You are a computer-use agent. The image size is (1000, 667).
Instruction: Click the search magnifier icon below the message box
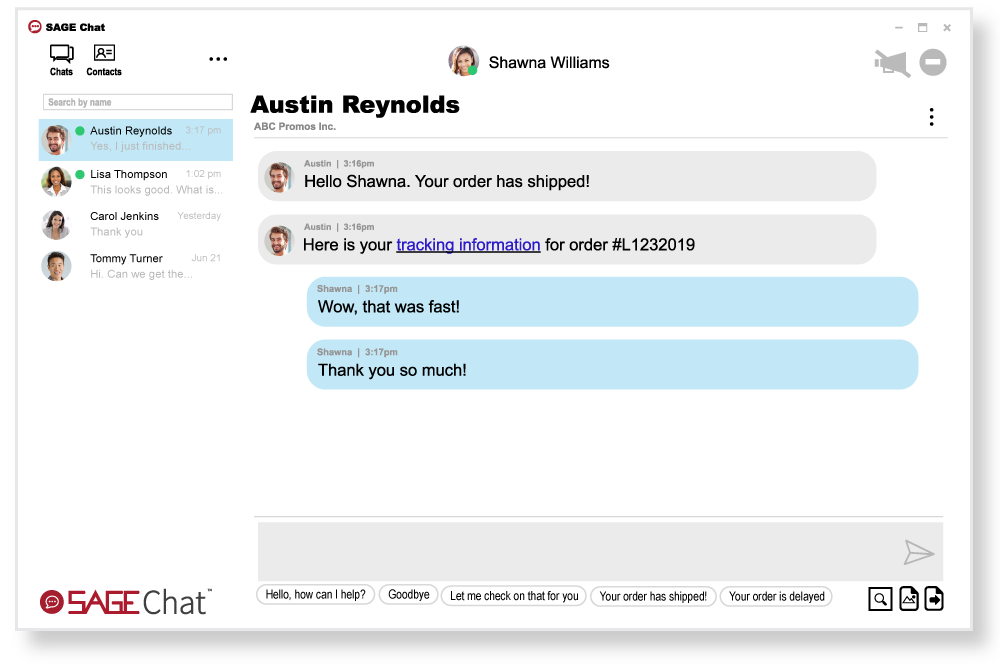(x=880, y=599)
